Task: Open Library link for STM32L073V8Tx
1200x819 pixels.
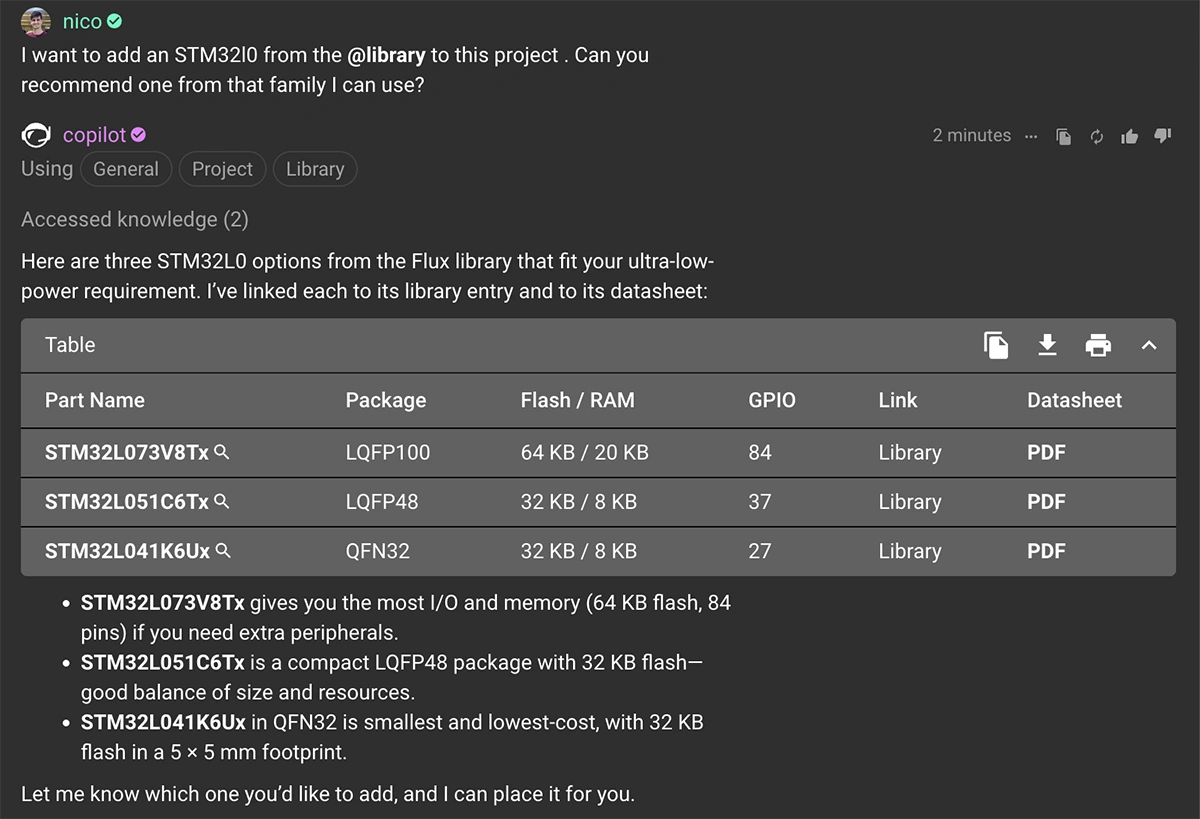Action: click(910, 453)
